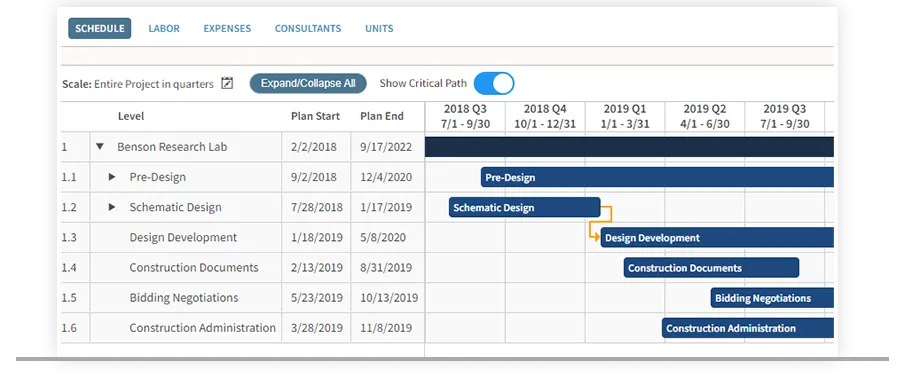Click plan start date 2/2/2018
Screen dimensions: 911x385
tap(314, 147)
